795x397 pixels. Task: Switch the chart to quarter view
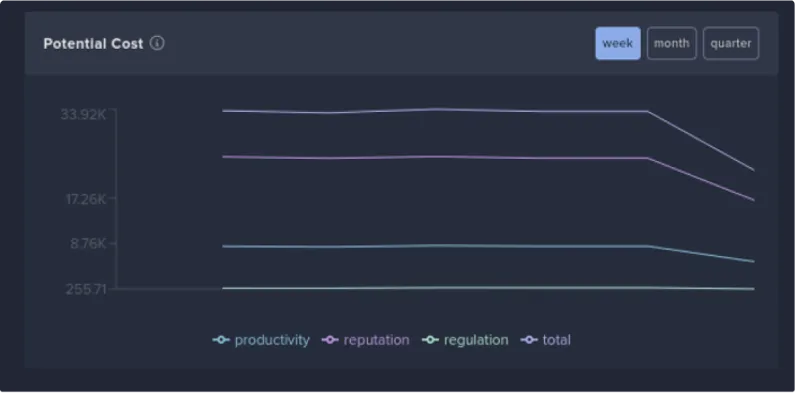(731, 44)
